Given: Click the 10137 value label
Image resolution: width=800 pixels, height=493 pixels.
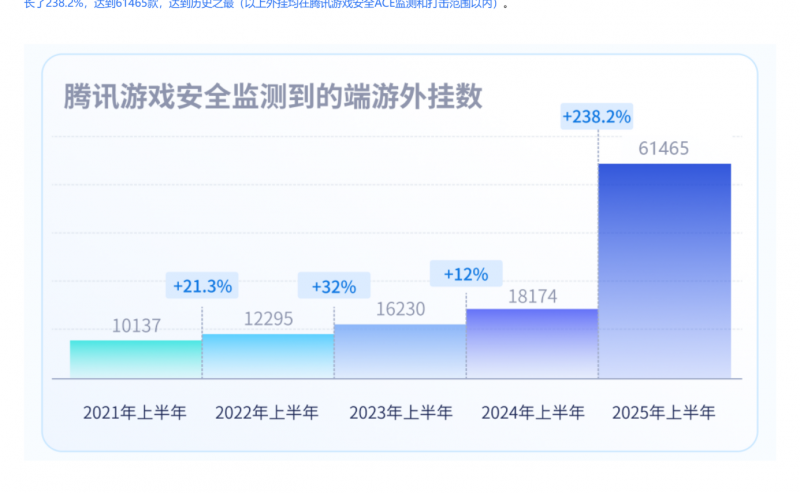Looking at the screenshot, I should coord(136,325).
